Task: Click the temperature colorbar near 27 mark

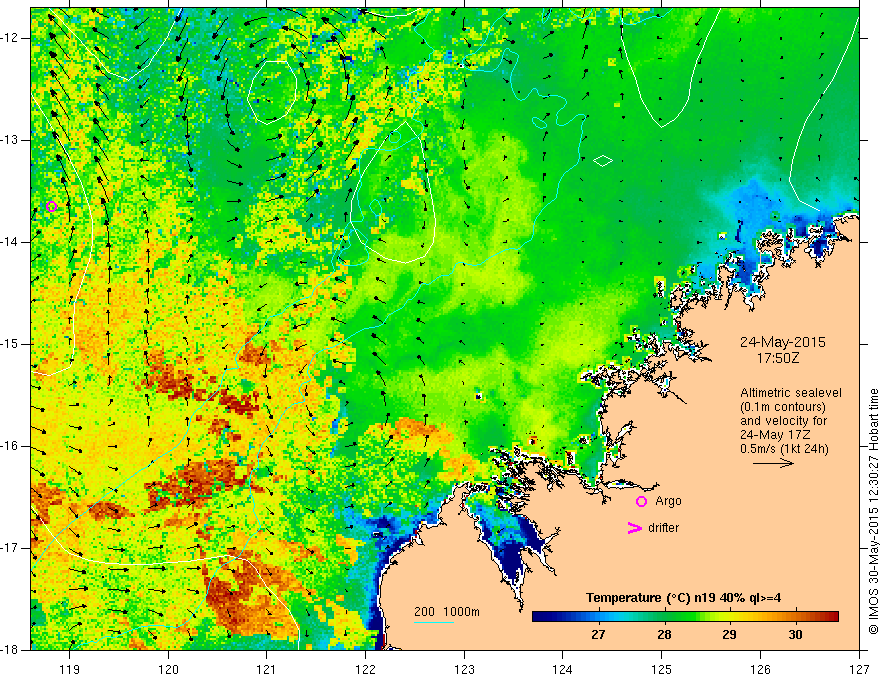Action: click(598, 617)
